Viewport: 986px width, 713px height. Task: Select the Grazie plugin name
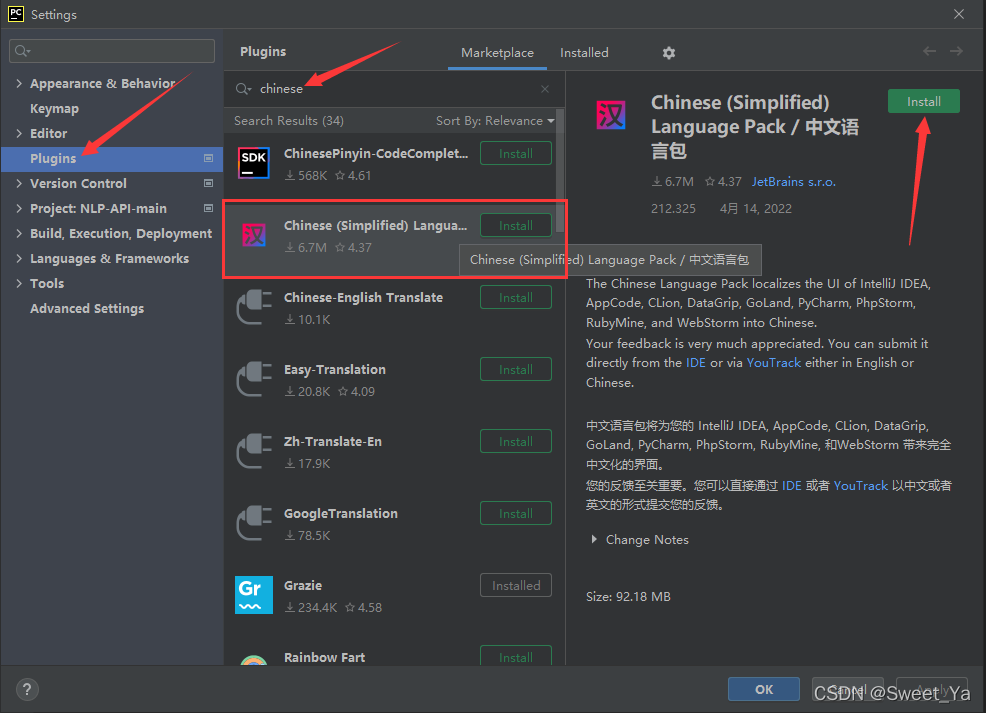pos(302,585)
